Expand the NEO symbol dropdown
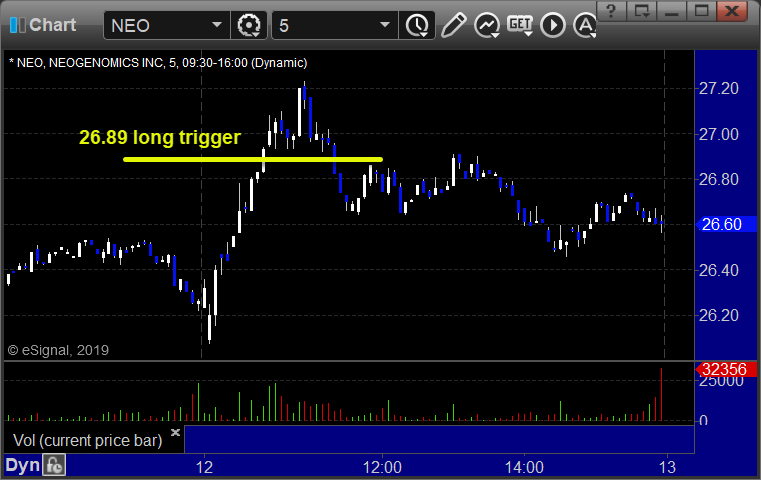761x480 pixels. 216,25
